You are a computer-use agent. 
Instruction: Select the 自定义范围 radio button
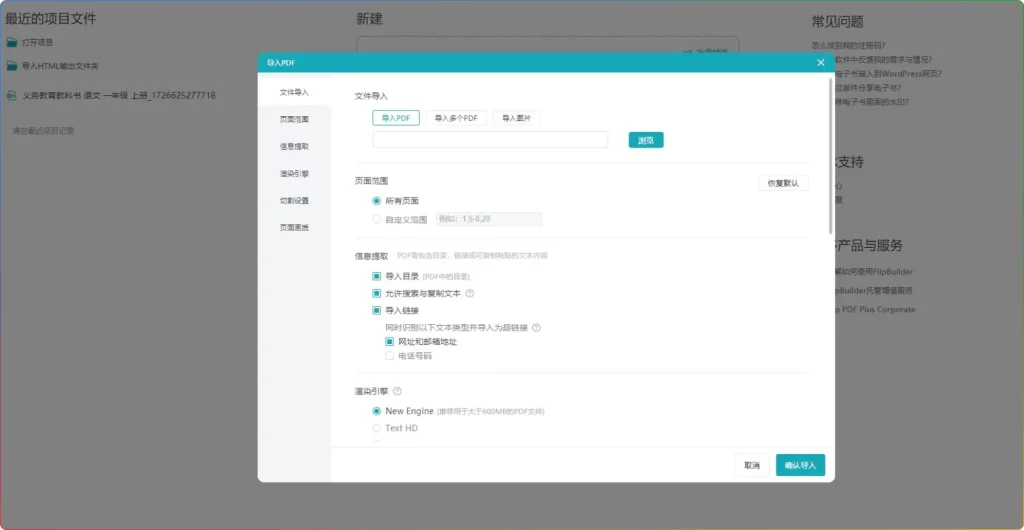coord(377,219)
